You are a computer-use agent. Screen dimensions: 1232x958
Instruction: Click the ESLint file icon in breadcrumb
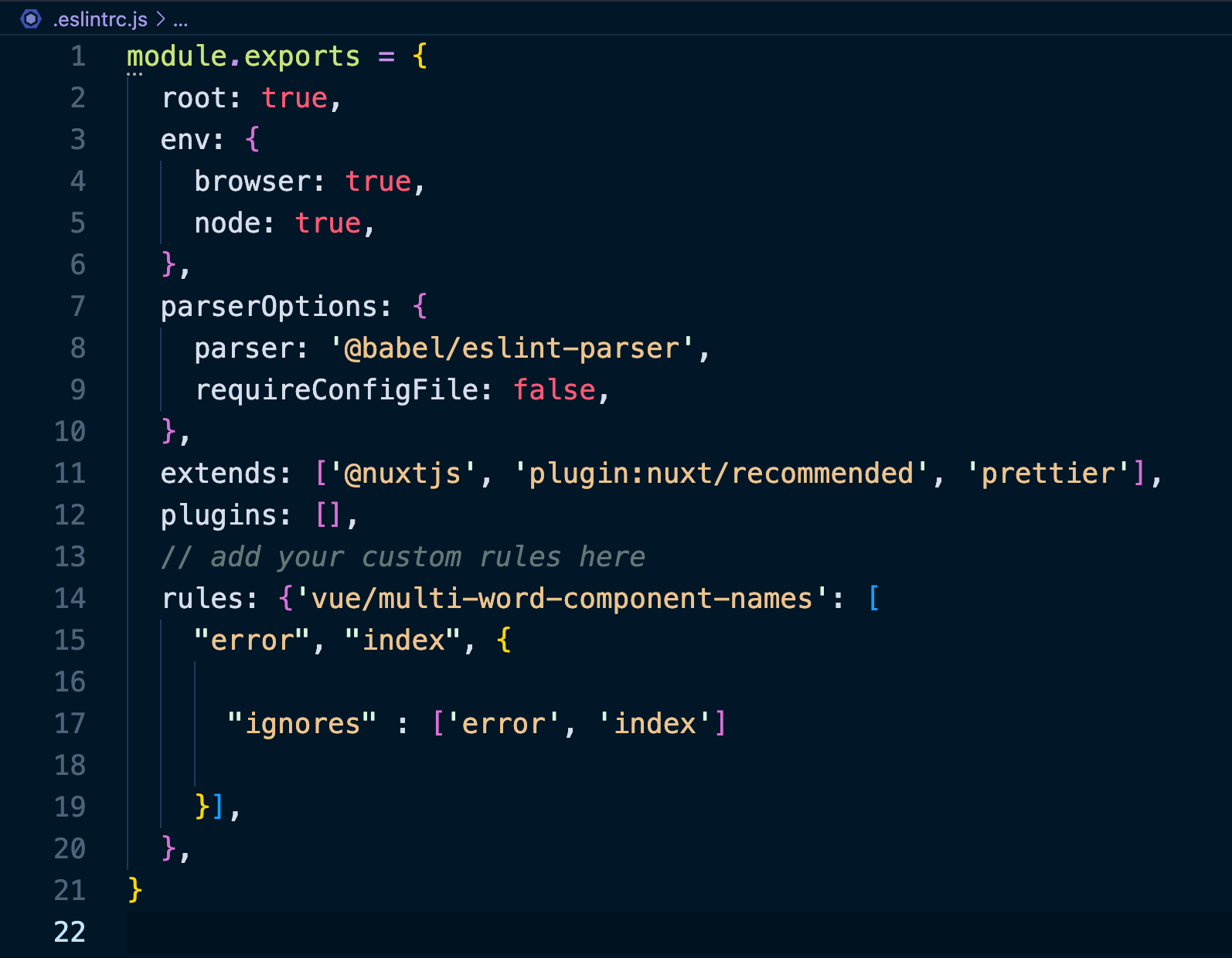pos(31,19)
